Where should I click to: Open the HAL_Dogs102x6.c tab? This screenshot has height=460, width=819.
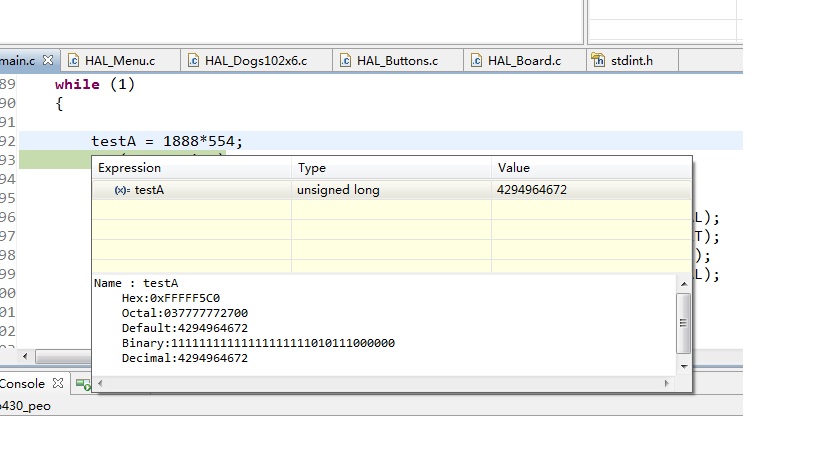(x=256, y=61)
